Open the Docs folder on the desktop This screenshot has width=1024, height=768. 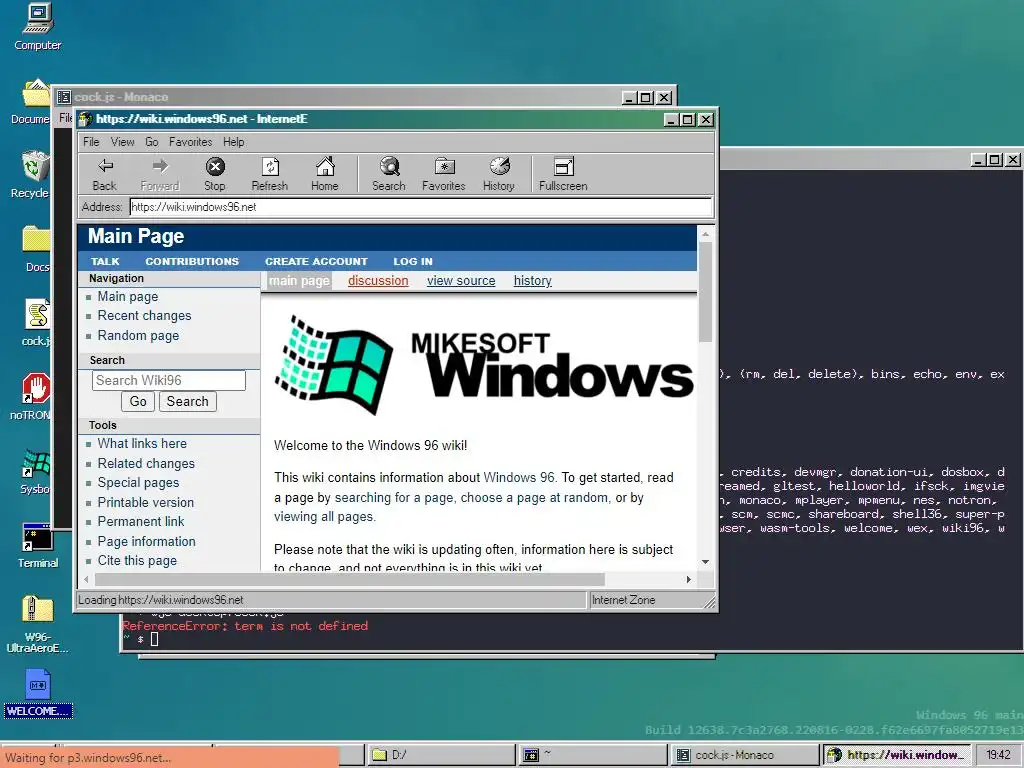(36, 249)
